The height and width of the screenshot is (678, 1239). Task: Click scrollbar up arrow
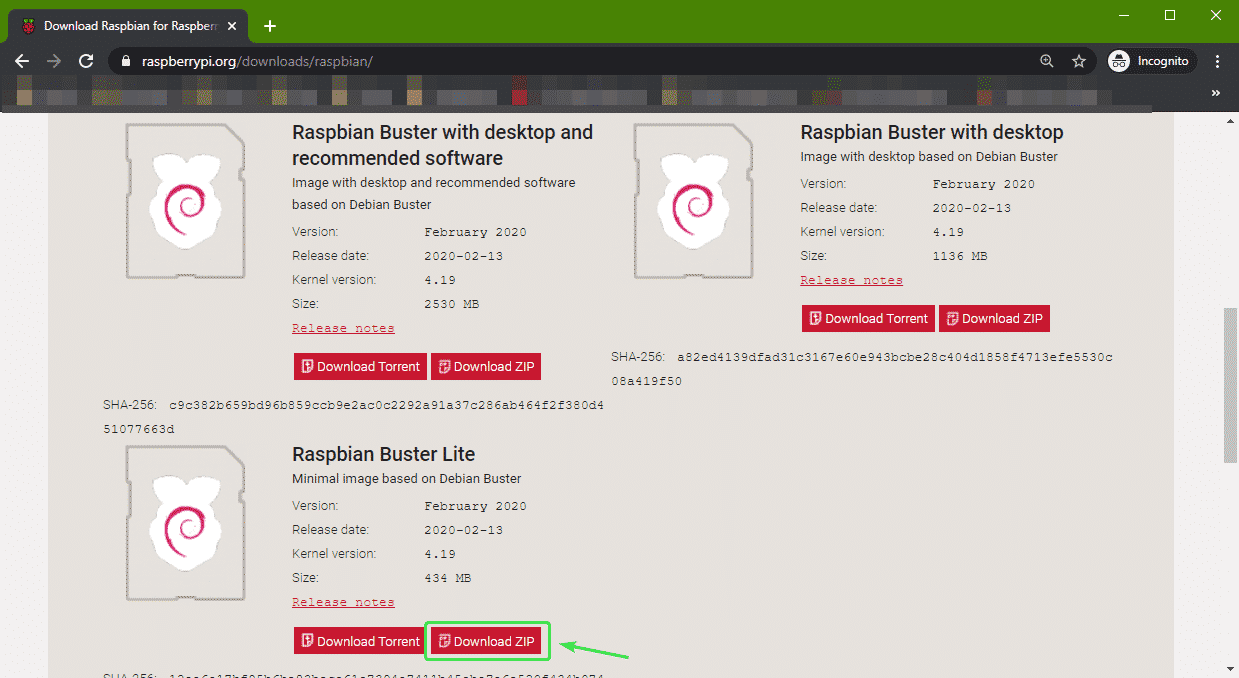point(1230,120)
